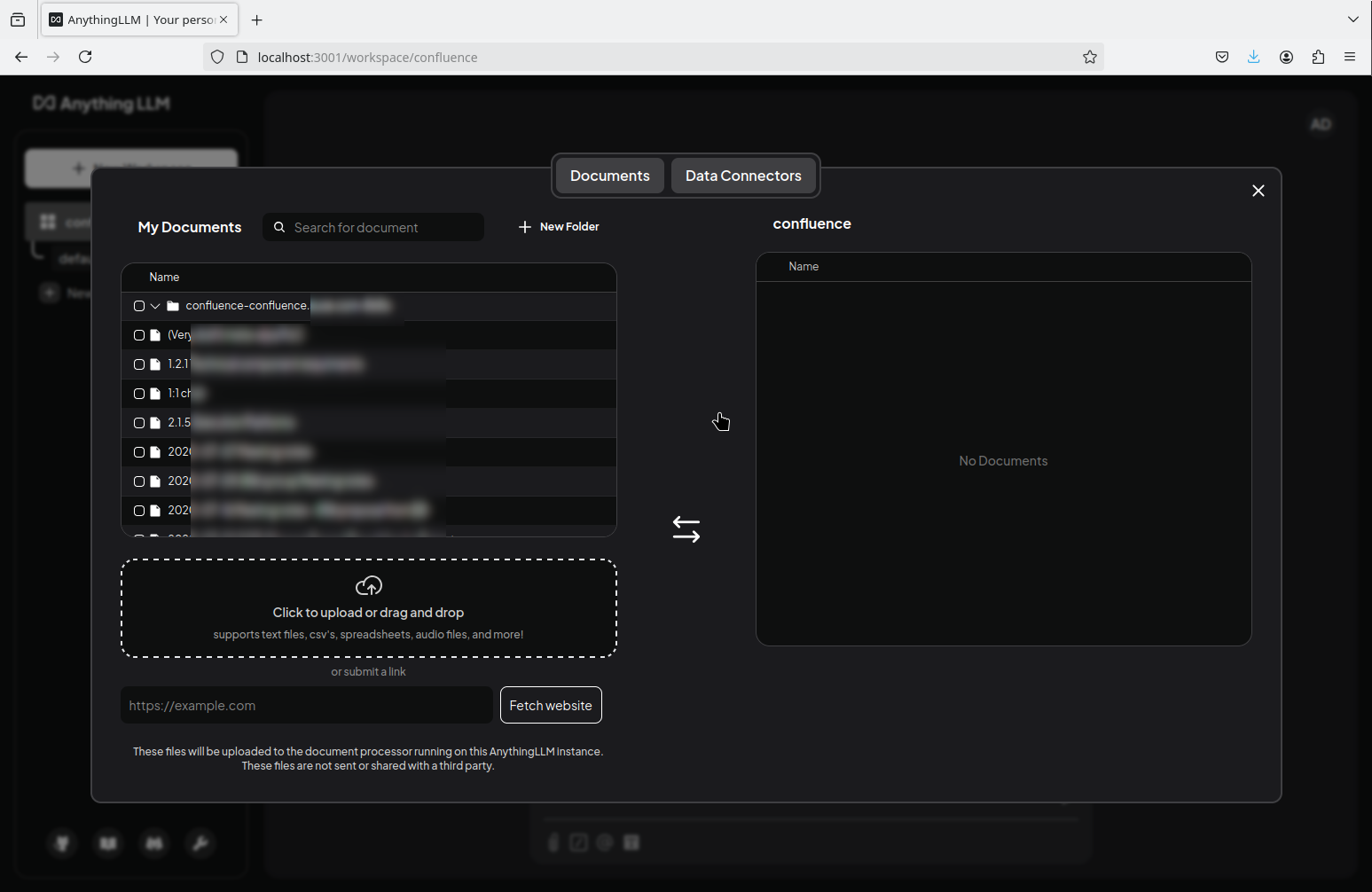The height and width of the screenshot is (892, 1372).
Task: Click the page info icon in address bar
Action: (x=241, y=57)
